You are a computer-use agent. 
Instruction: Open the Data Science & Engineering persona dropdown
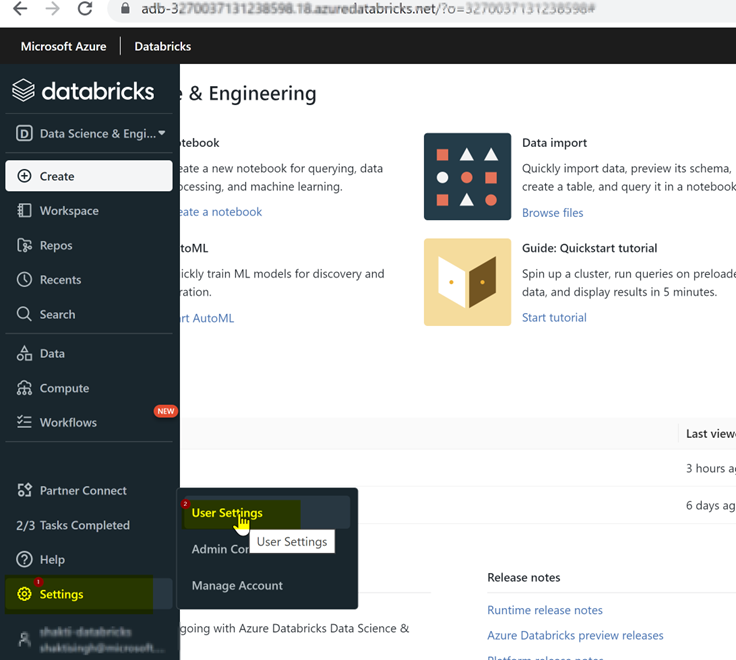tap(89, 134)
